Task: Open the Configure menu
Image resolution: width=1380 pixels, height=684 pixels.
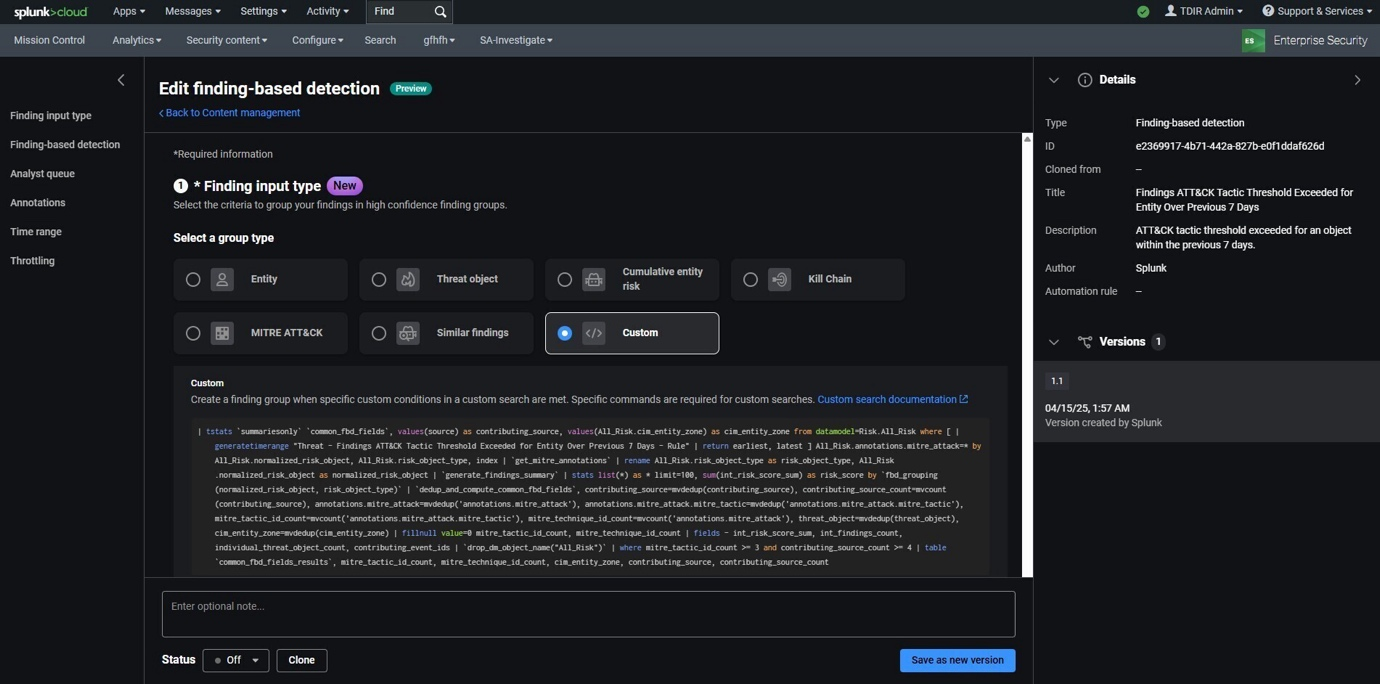Action: pos(318,40)
